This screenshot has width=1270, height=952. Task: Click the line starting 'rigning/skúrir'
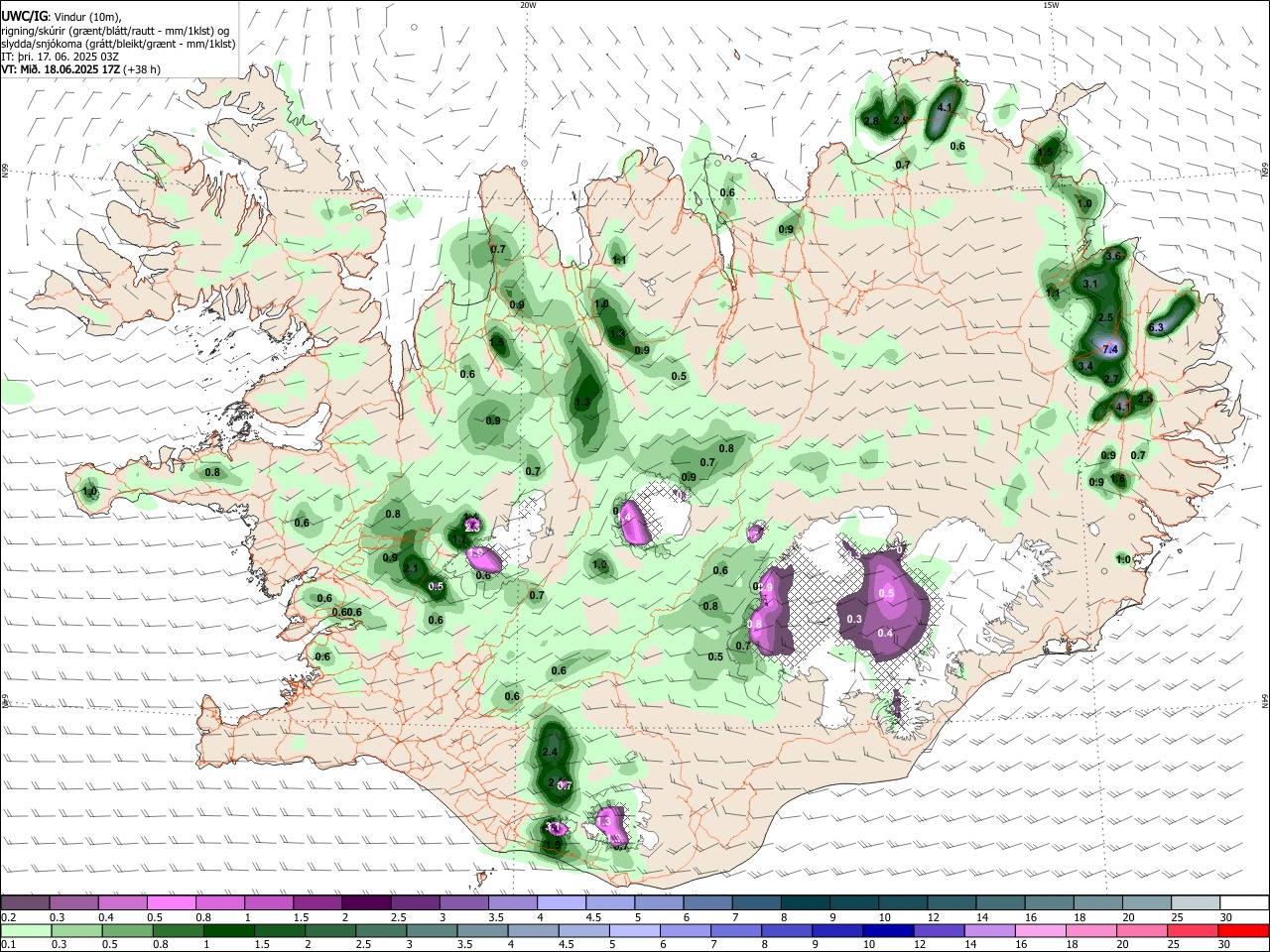[x=115, y=31]
